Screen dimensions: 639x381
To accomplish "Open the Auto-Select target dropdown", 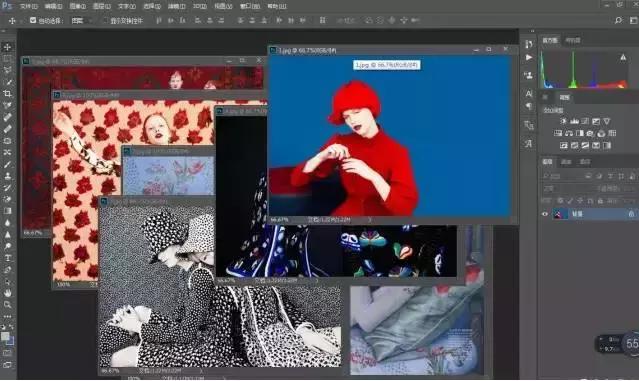I will 82,20.
